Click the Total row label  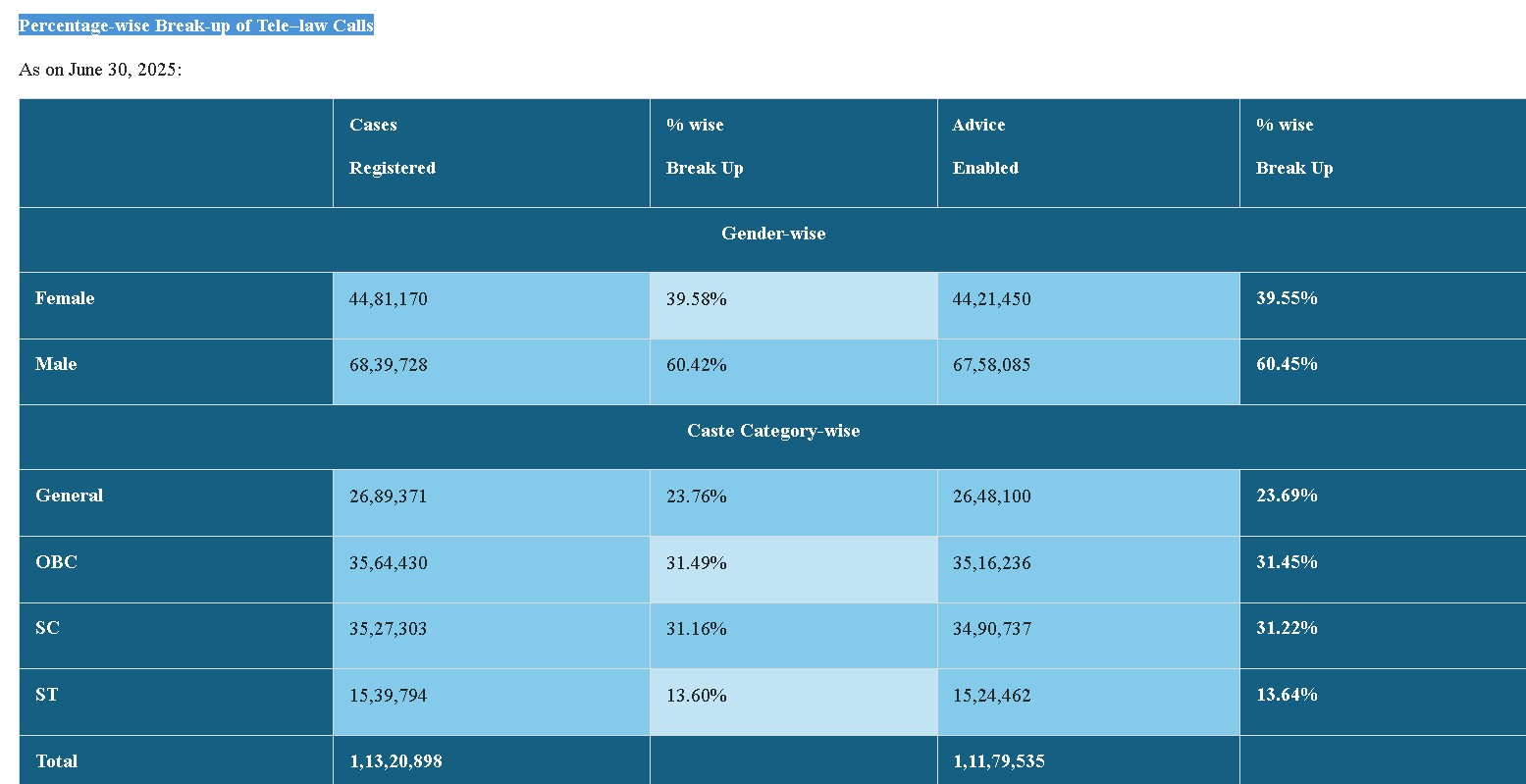pos(56,760)
